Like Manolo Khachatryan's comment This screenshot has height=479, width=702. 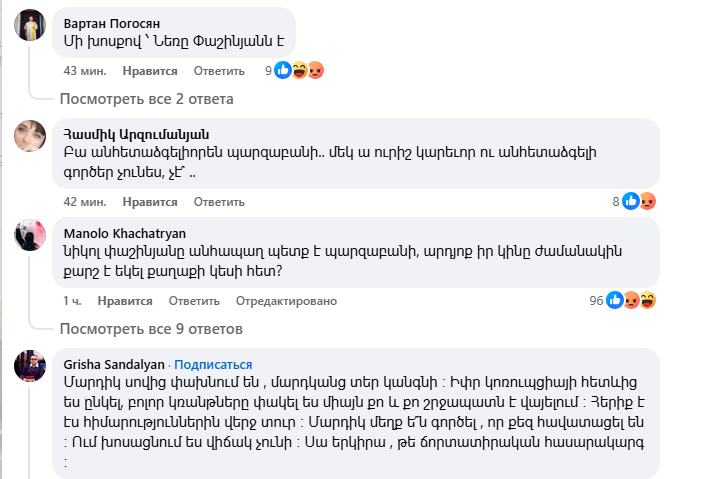124,301
